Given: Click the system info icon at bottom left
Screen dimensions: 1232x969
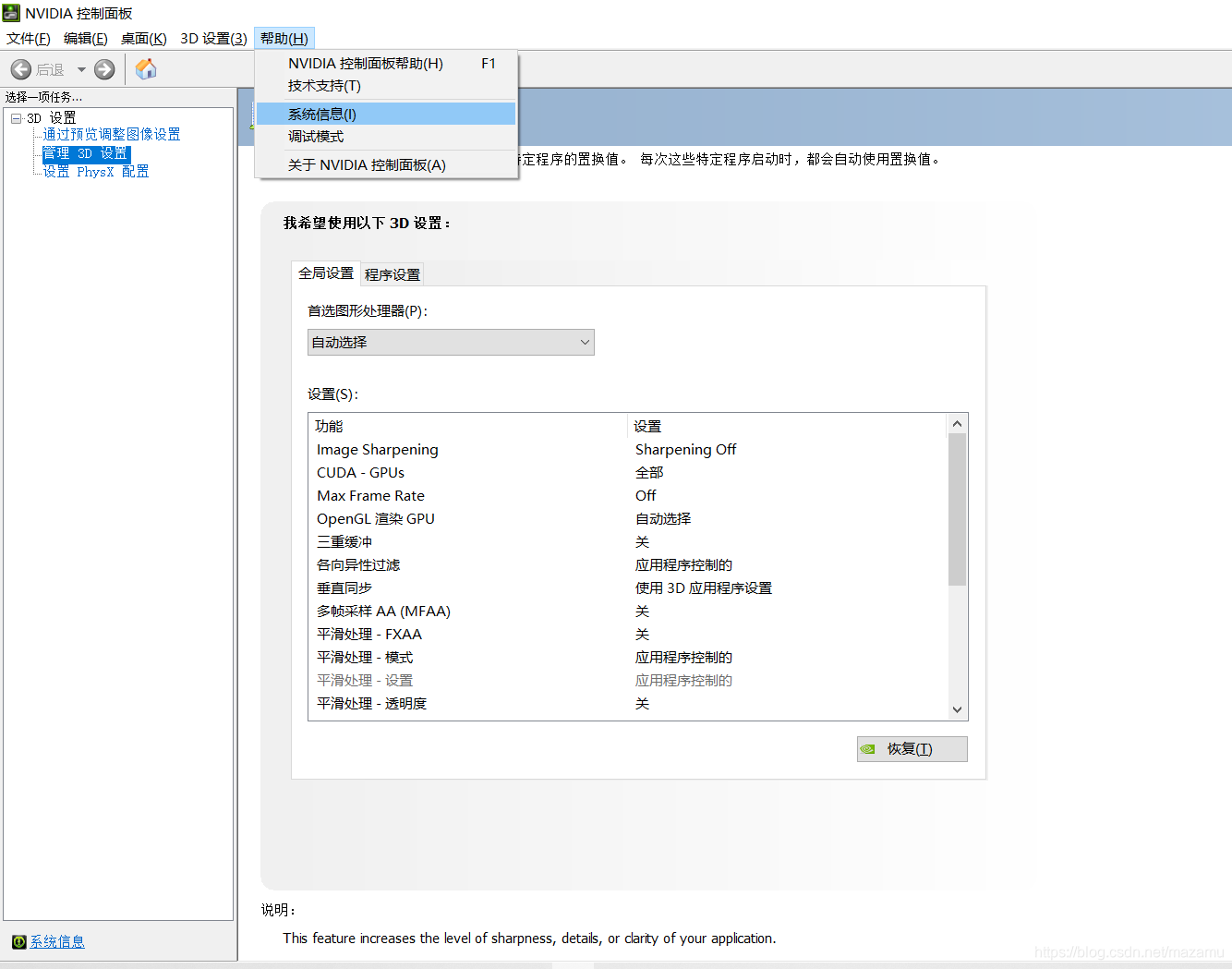Looking at the screenshot, I should point(18,942).
